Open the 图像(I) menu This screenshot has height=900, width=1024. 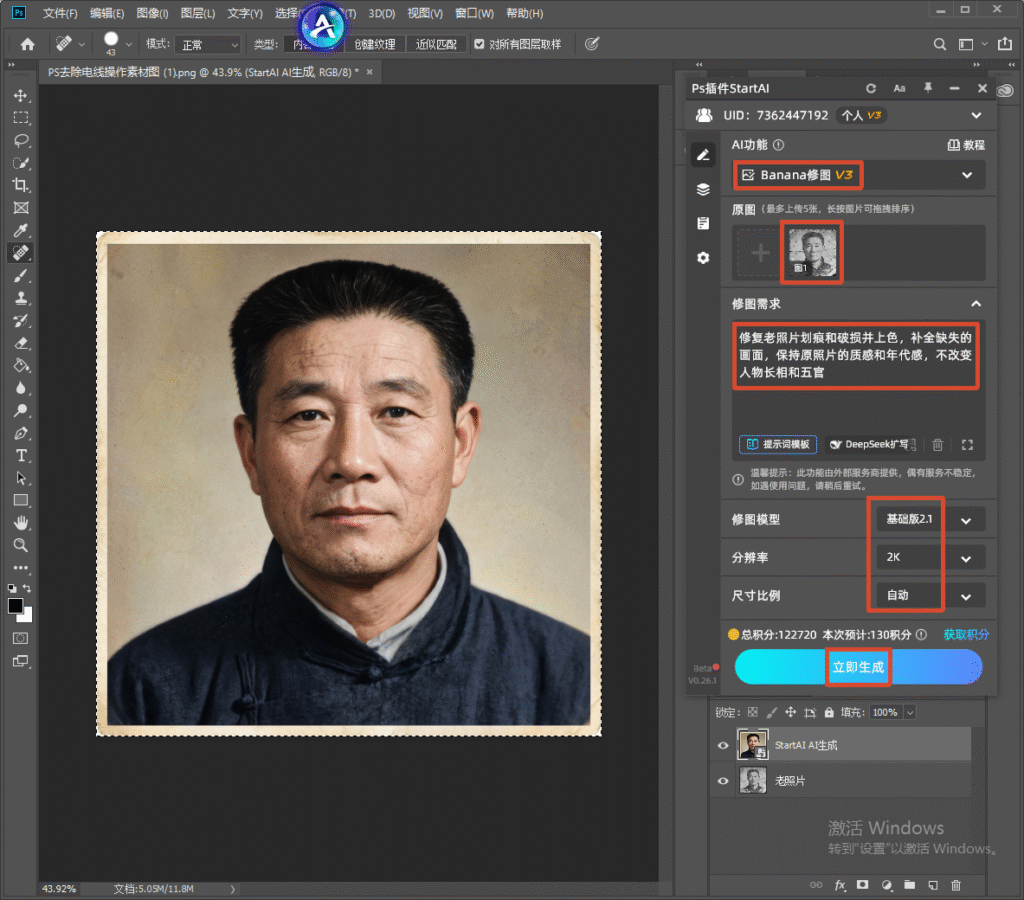pyautogui.click(x=152, y=13)
